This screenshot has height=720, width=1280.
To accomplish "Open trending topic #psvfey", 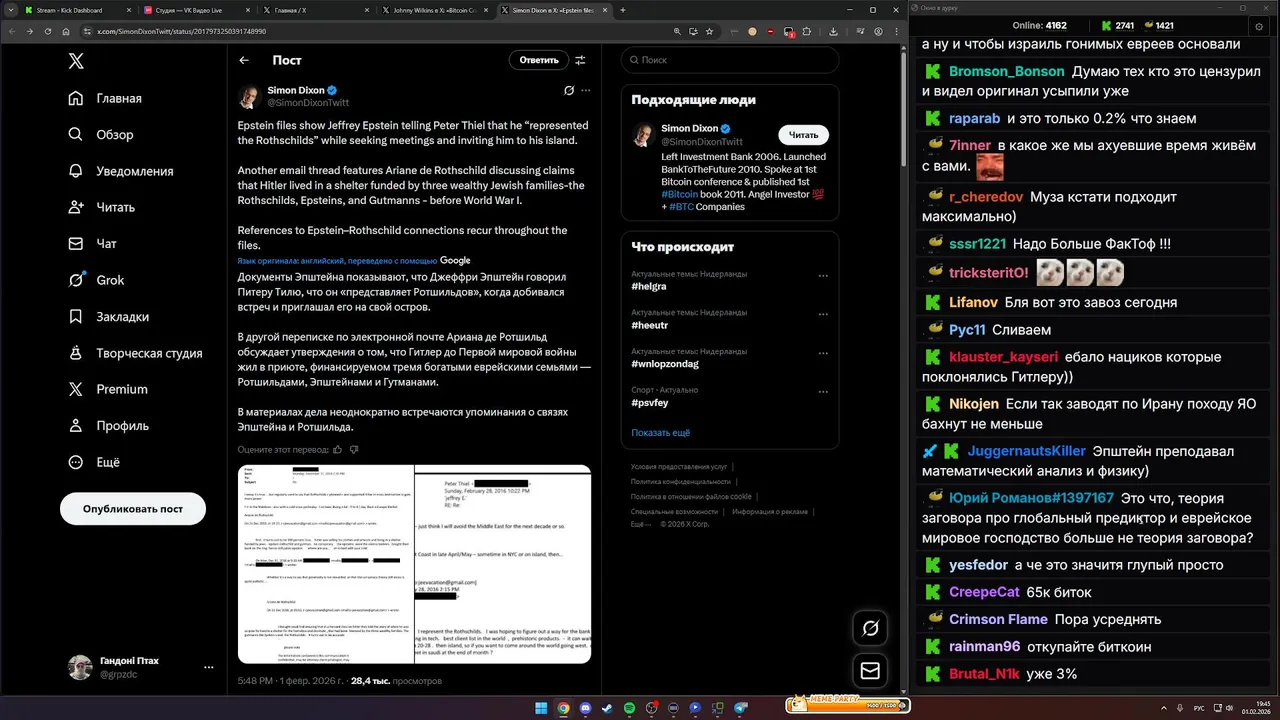I will [649, 403].
